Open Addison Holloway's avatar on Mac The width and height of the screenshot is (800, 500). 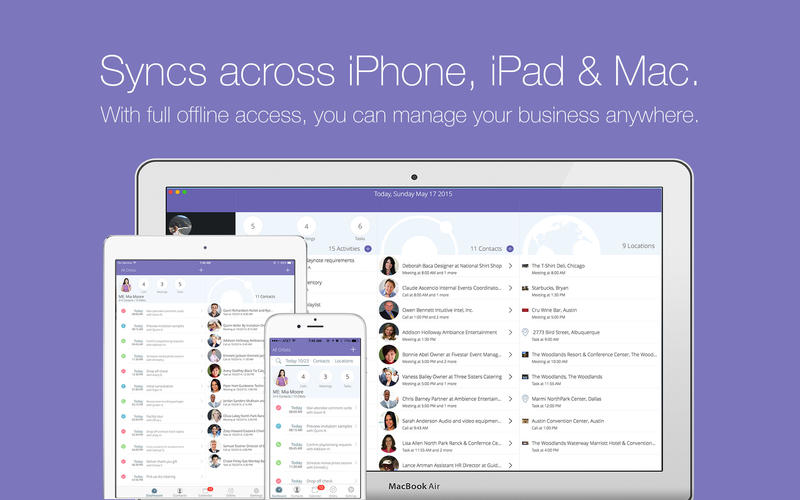(388, 332)
